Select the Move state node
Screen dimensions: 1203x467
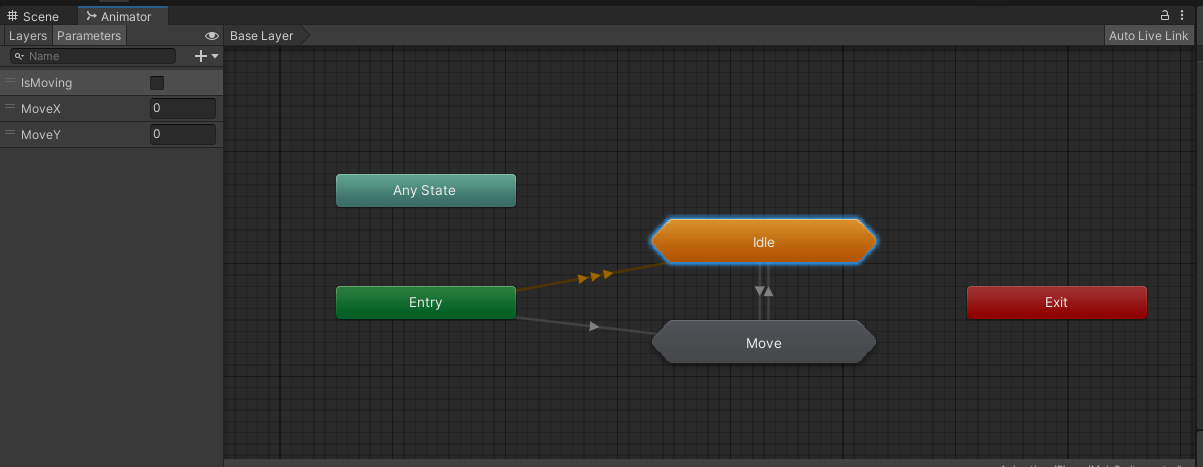pos(764,343)
